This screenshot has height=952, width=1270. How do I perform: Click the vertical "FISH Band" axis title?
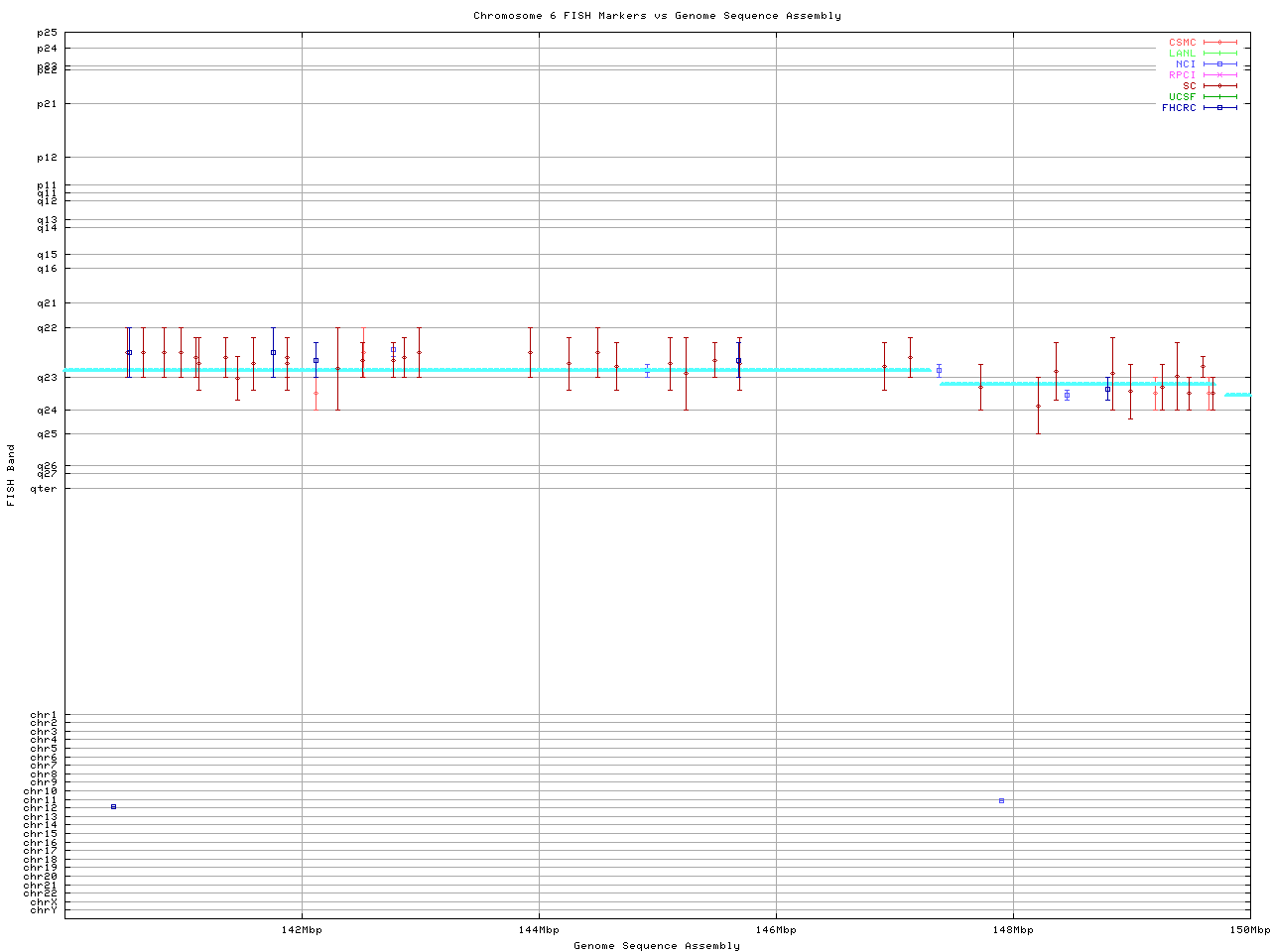coord(11,476)
